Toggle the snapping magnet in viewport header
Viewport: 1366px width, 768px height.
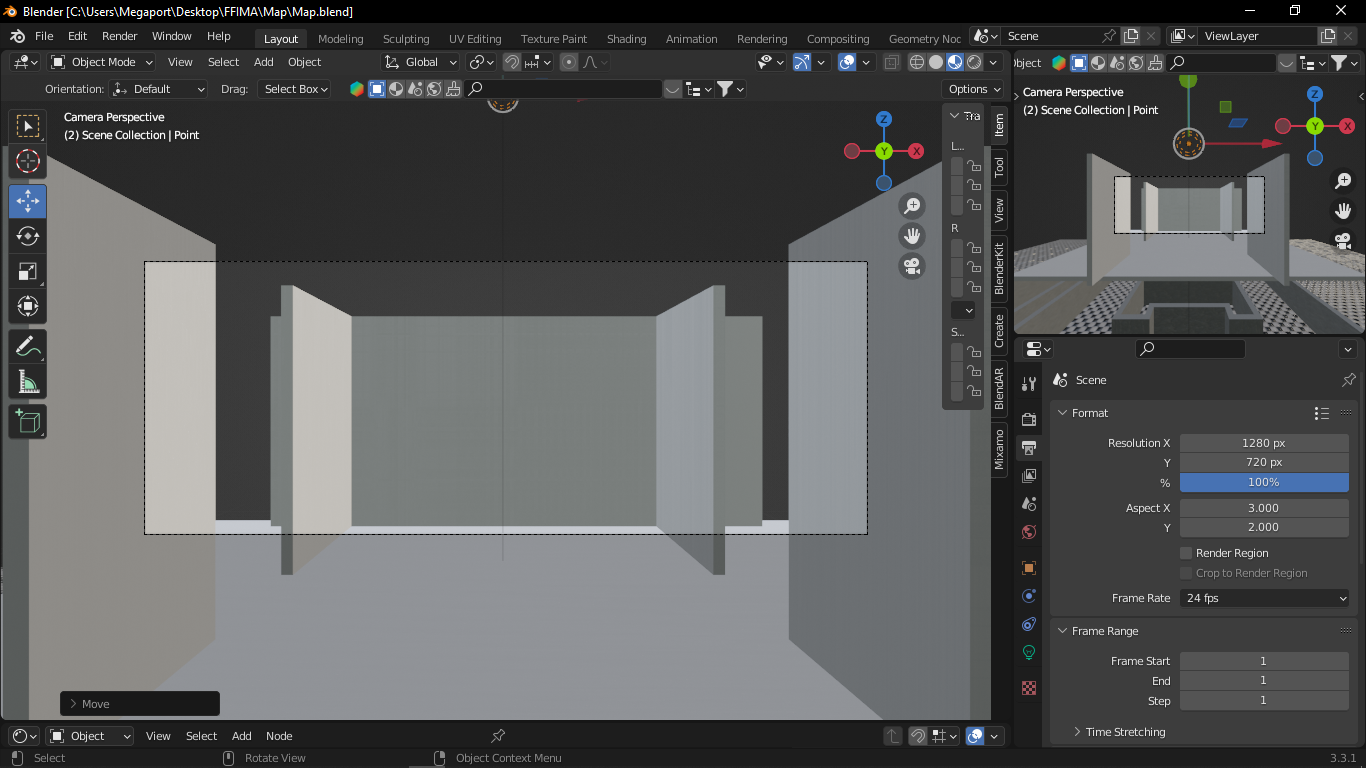(512, 62)
